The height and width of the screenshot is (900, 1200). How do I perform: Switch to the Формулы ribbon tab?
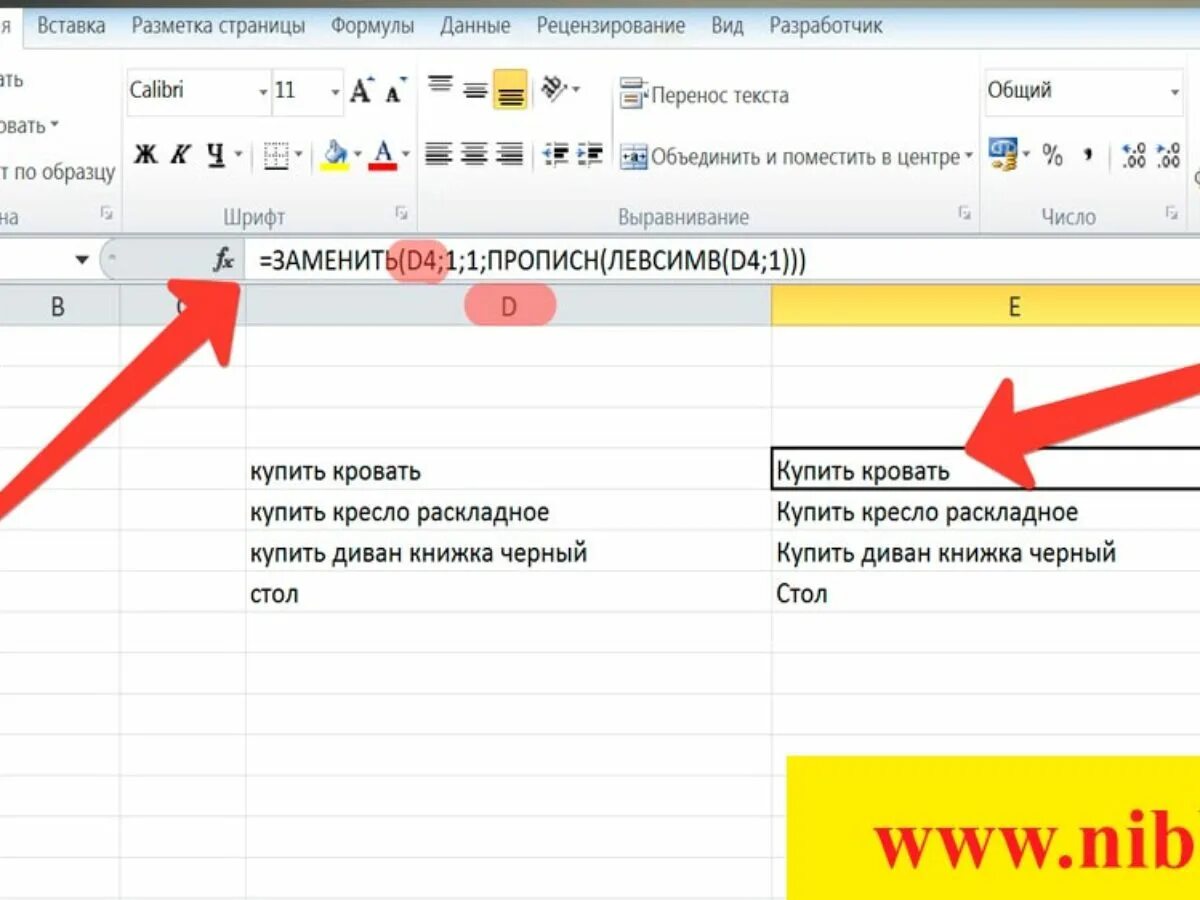(x=372, y=25)
